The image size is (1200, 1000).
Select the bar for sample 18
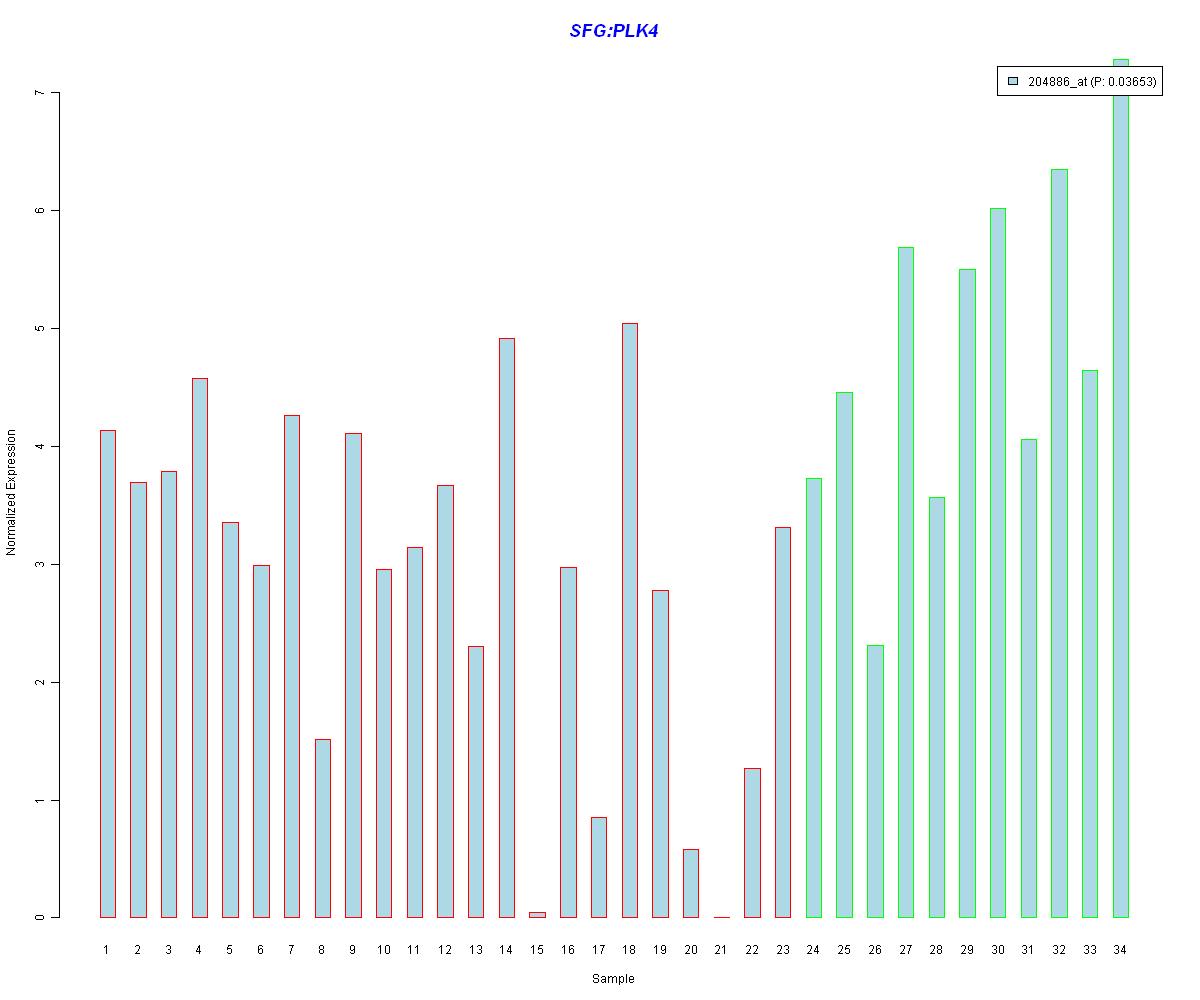(x=629, y=620)
